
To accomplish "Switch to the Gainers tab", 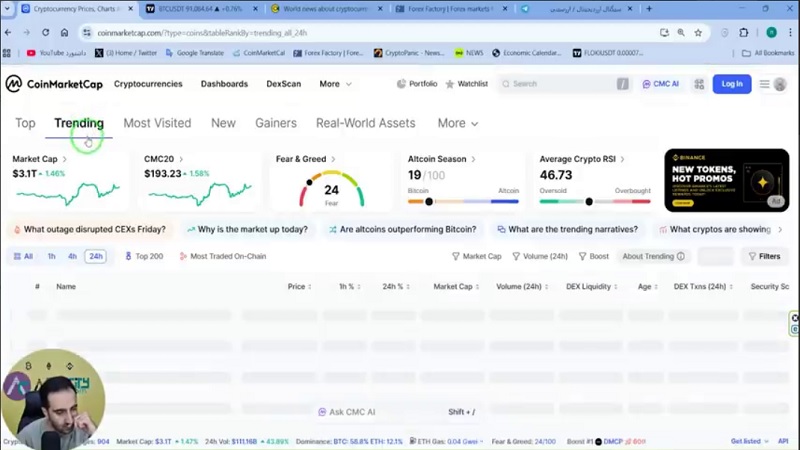I will point(276,123).
